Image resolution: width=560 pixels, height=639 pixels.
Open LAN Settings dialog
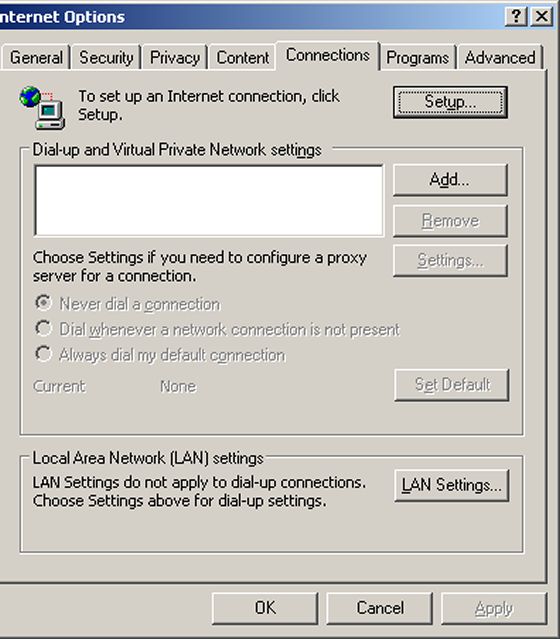click(x=452, y=485)
